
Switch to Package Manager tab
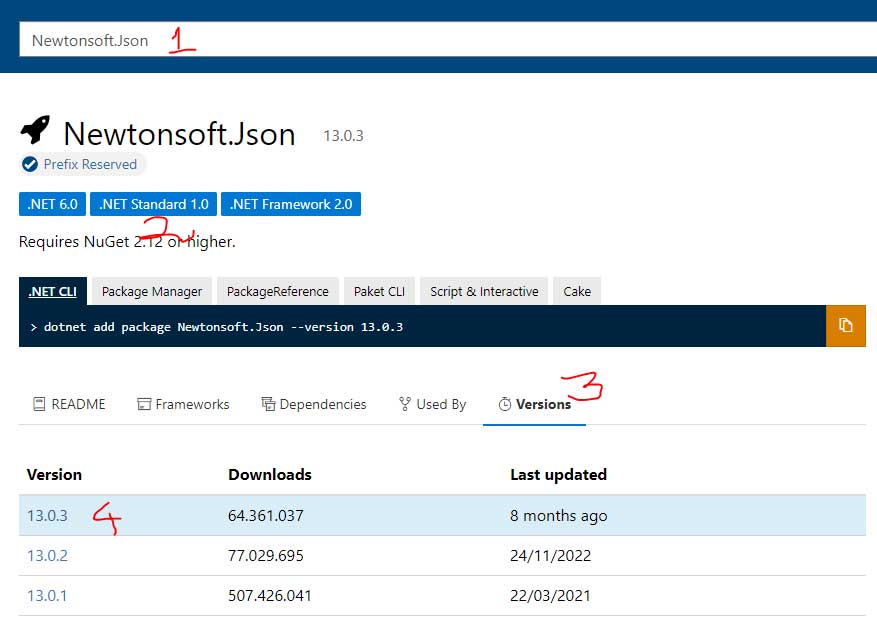(x=152, y=291)
